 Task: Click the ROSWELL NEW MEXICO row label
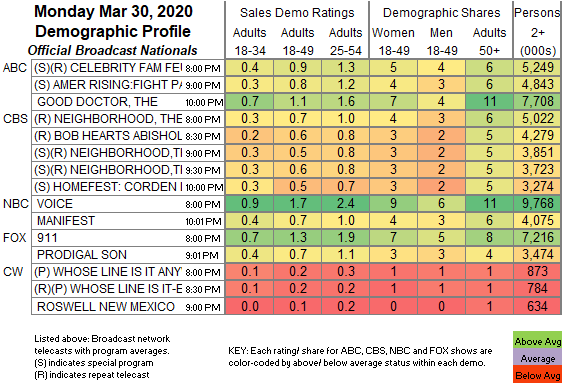(128, 307)
